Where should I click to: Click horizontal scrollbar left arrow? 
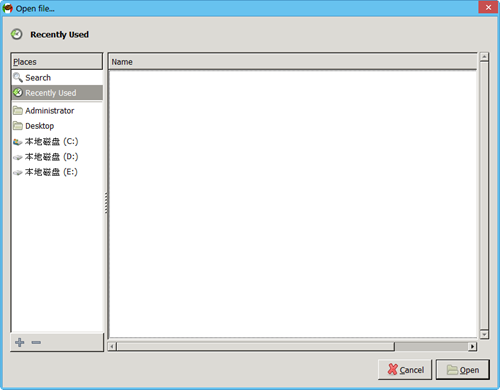click(x=112, y=347)
